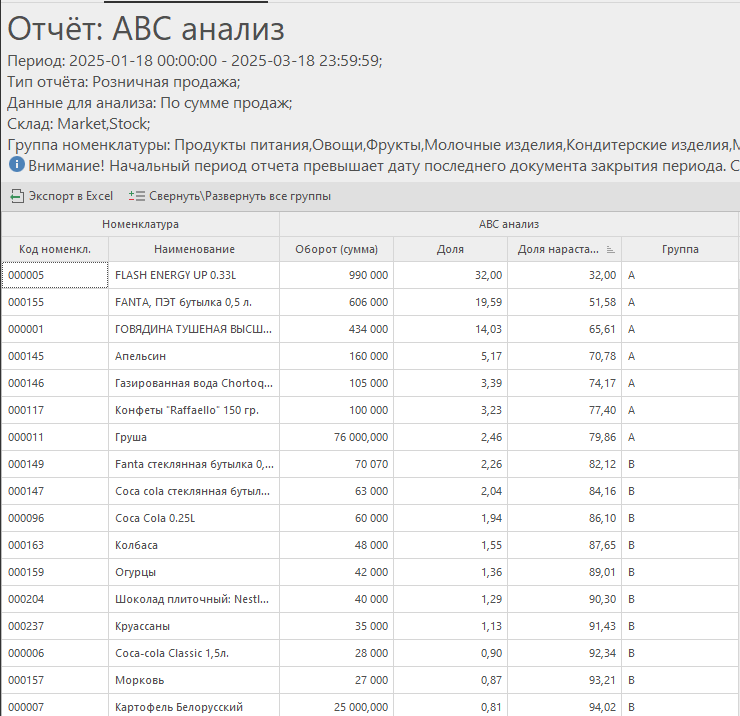Click turnover value 990 000

pos(336,275)
